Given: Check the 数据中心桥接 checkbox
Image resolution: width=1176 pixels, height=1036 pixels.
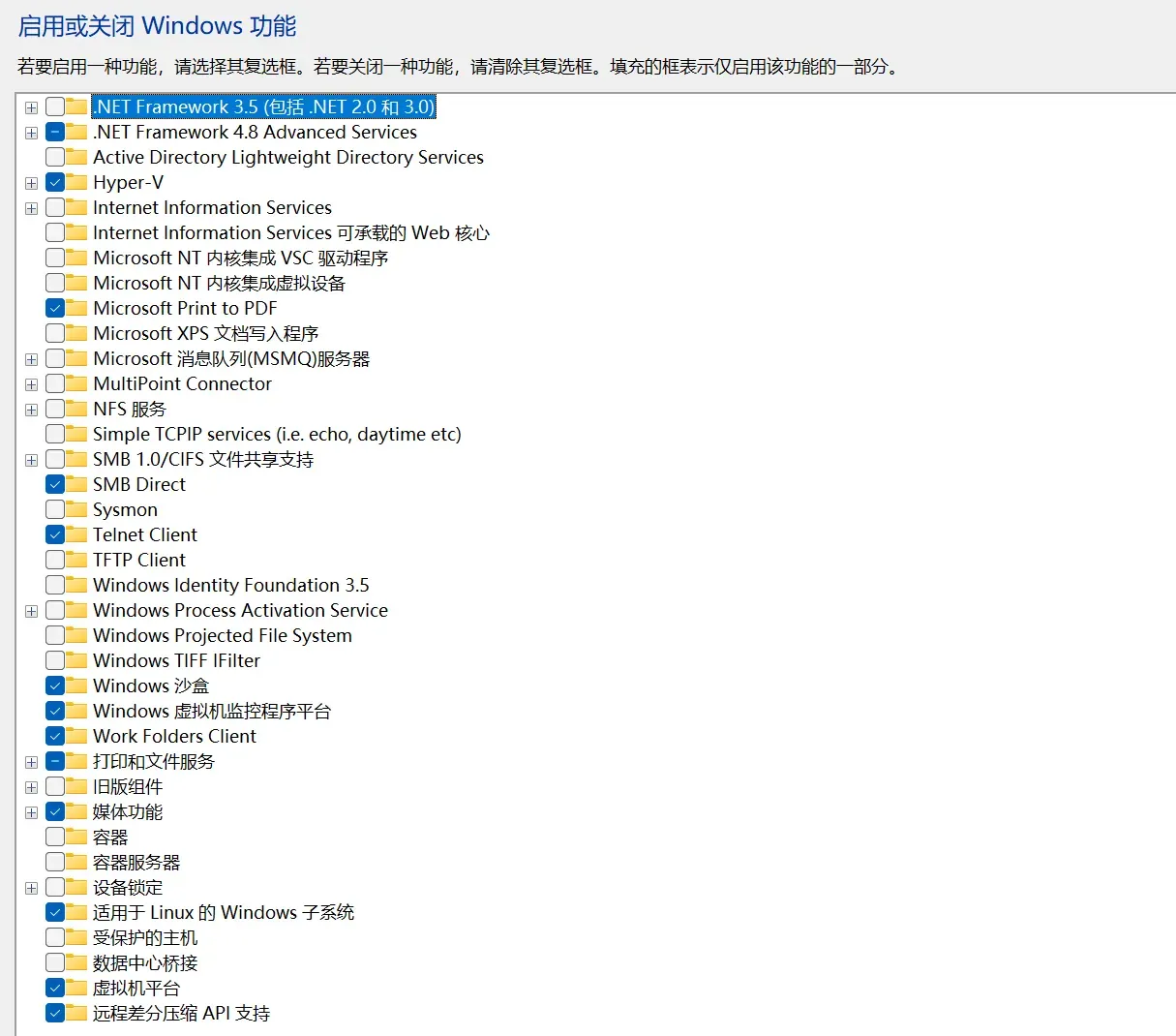Looking at the screenshot, I should tap(55, 962).
